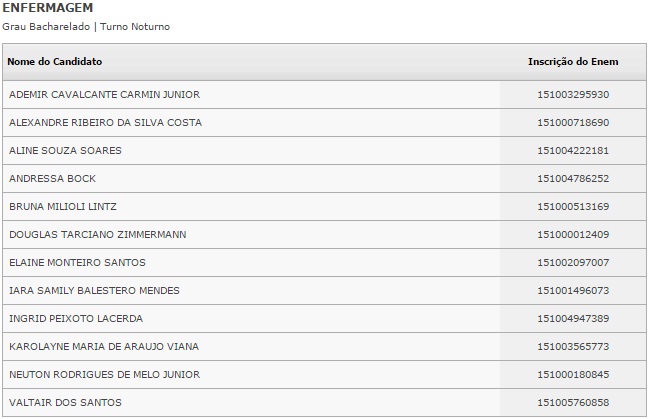Screen dimensions: 650x419
Task: Select Enem registration number 151004786252
Action: (x=573, y=179)
